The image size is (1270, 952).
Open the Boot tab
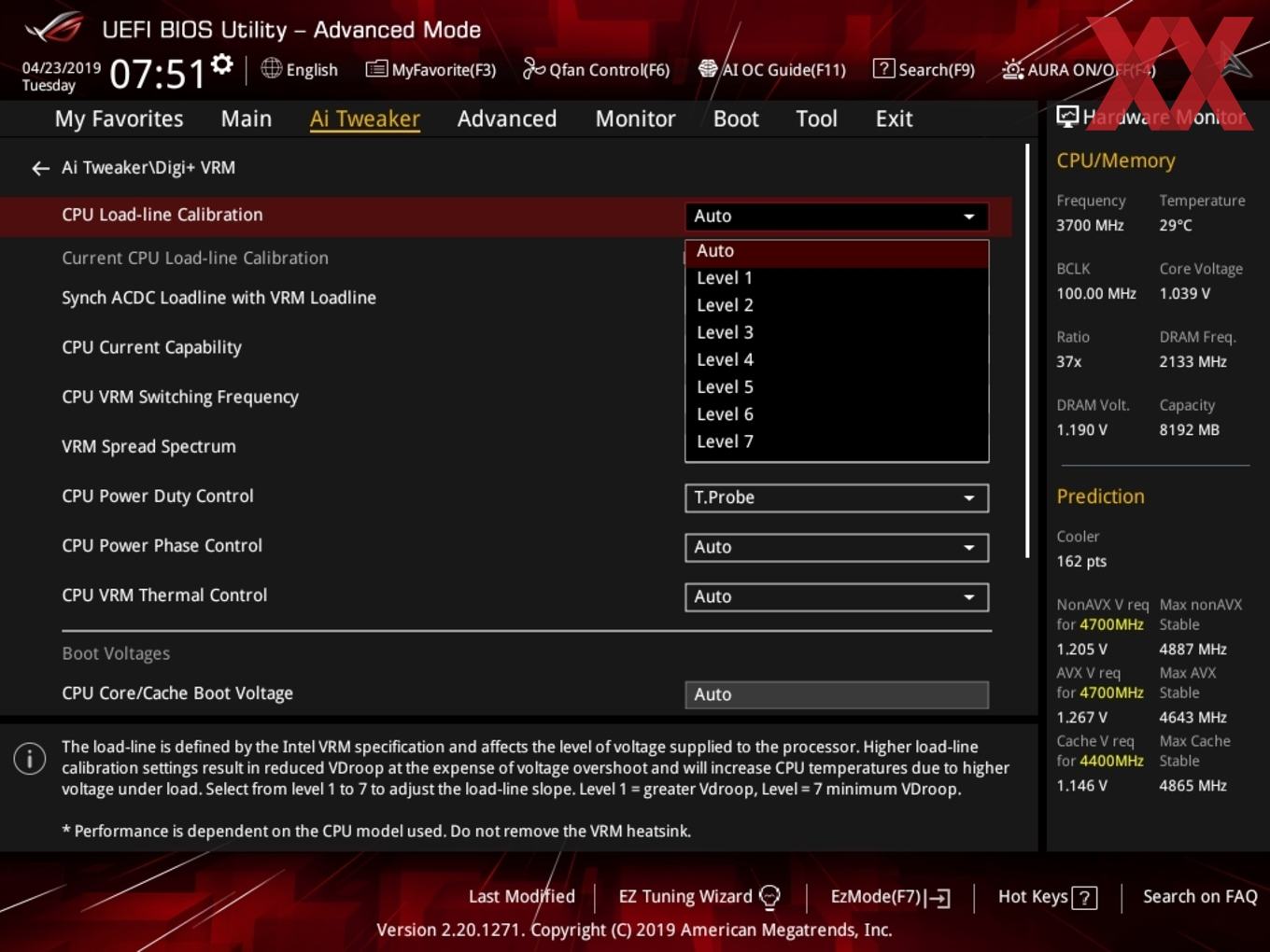pyautogui.click(x=736, y=119)
